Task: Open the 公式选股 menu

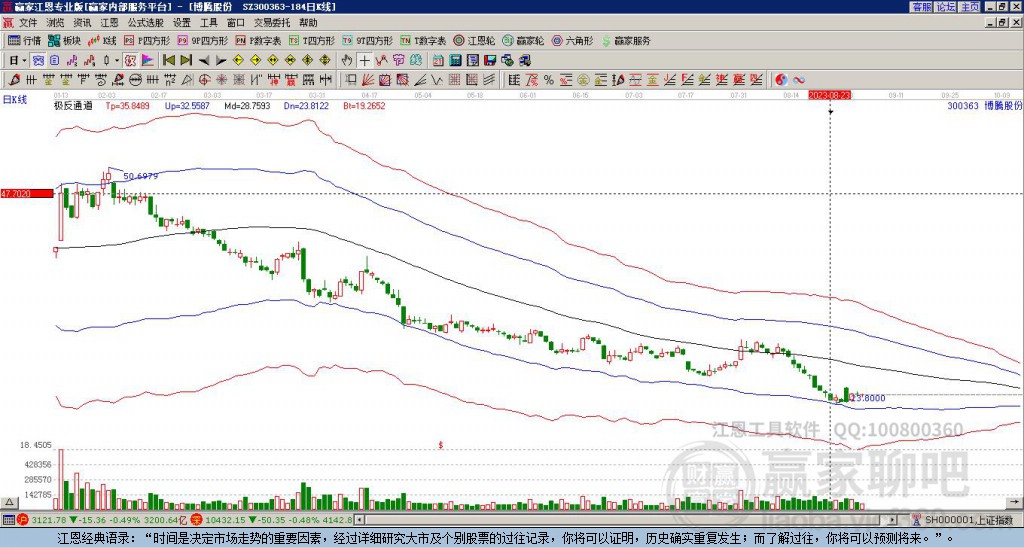Action: click(146, 22)
